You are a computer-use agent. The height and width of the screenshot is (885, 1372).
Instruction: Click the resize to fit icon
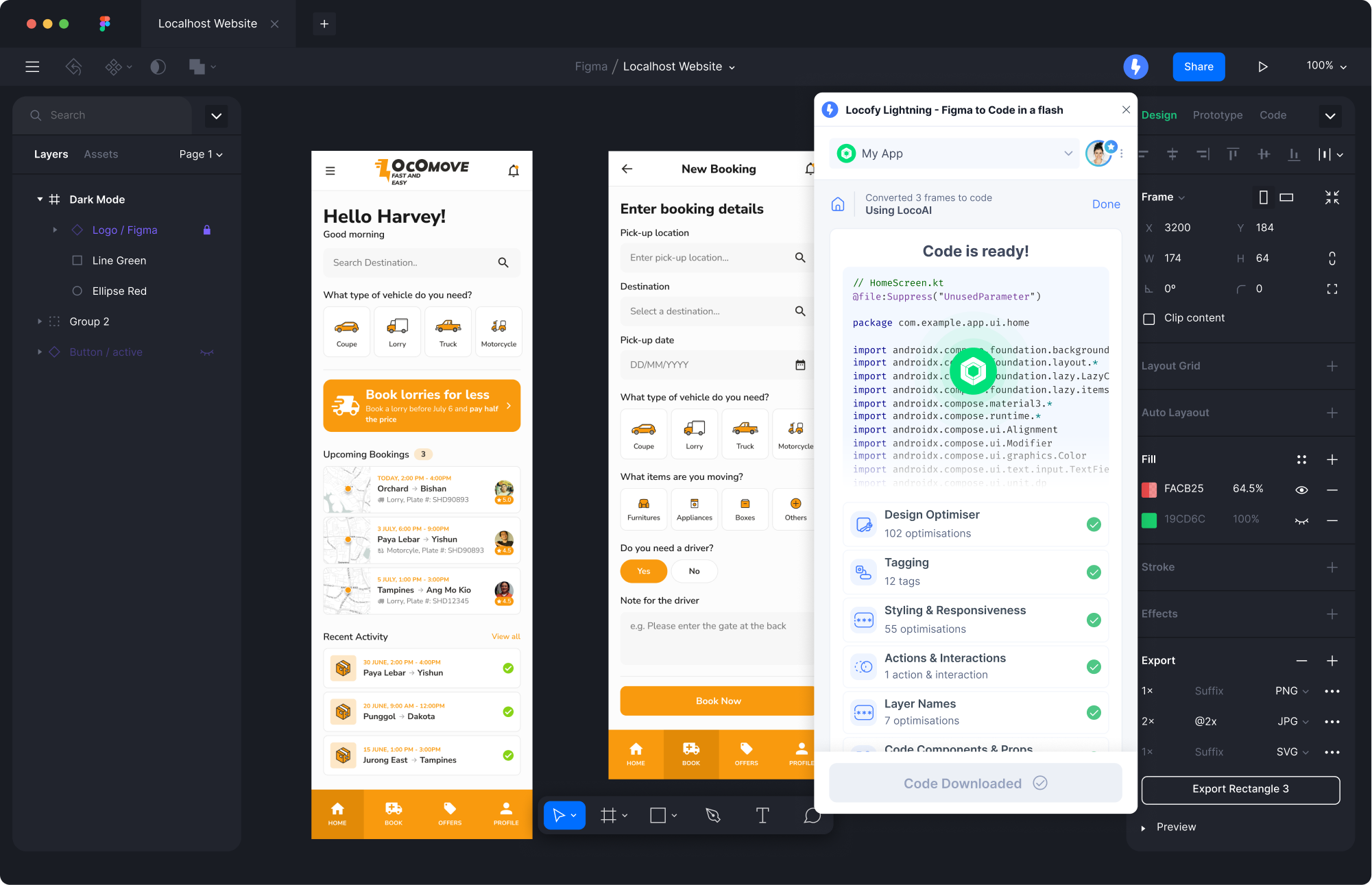point(1332,197)
